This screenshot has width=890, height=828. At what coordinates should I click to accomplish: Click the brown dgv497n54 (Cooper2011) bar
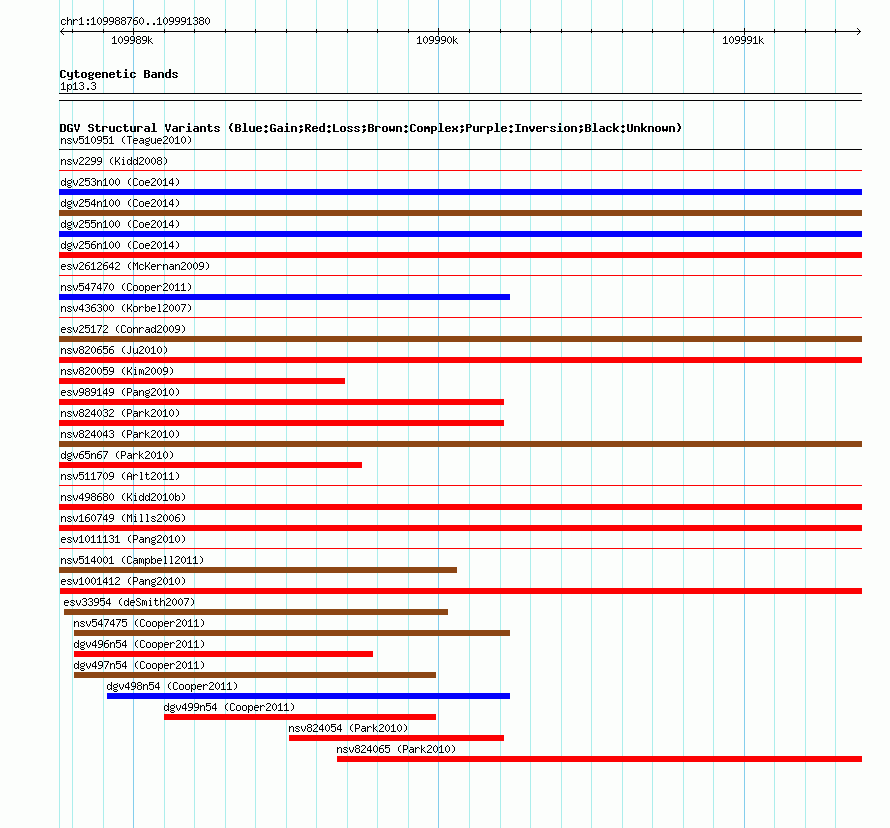(255, 675)
